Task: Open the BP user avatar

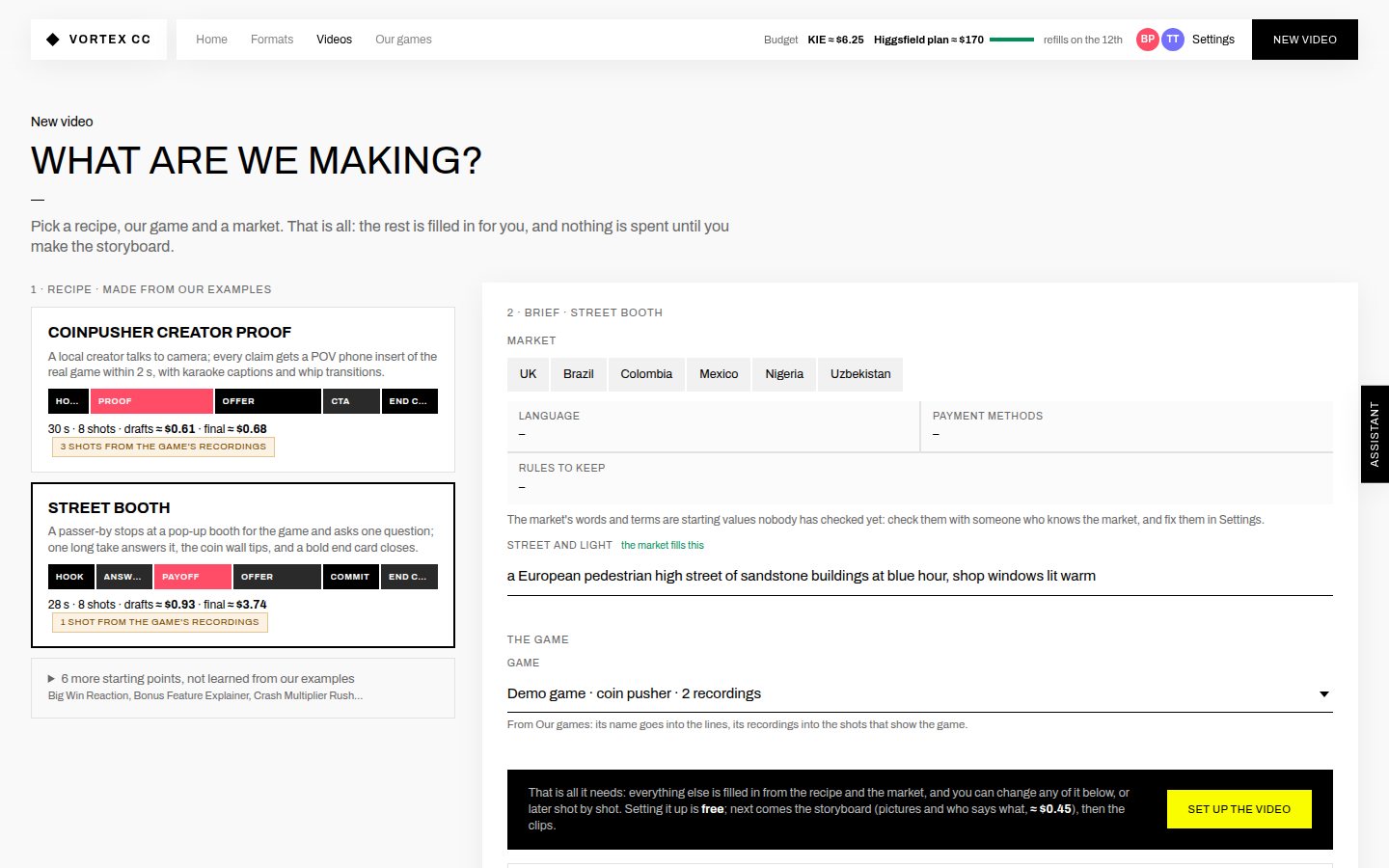Action: [x=1147, y=40]
